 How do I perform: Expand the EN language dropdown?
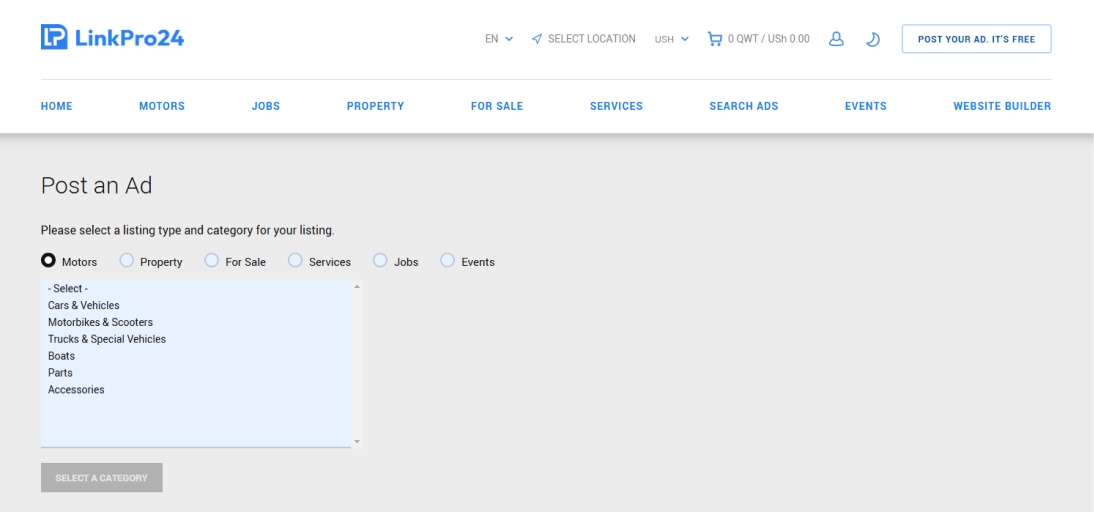tap(498, 39)
